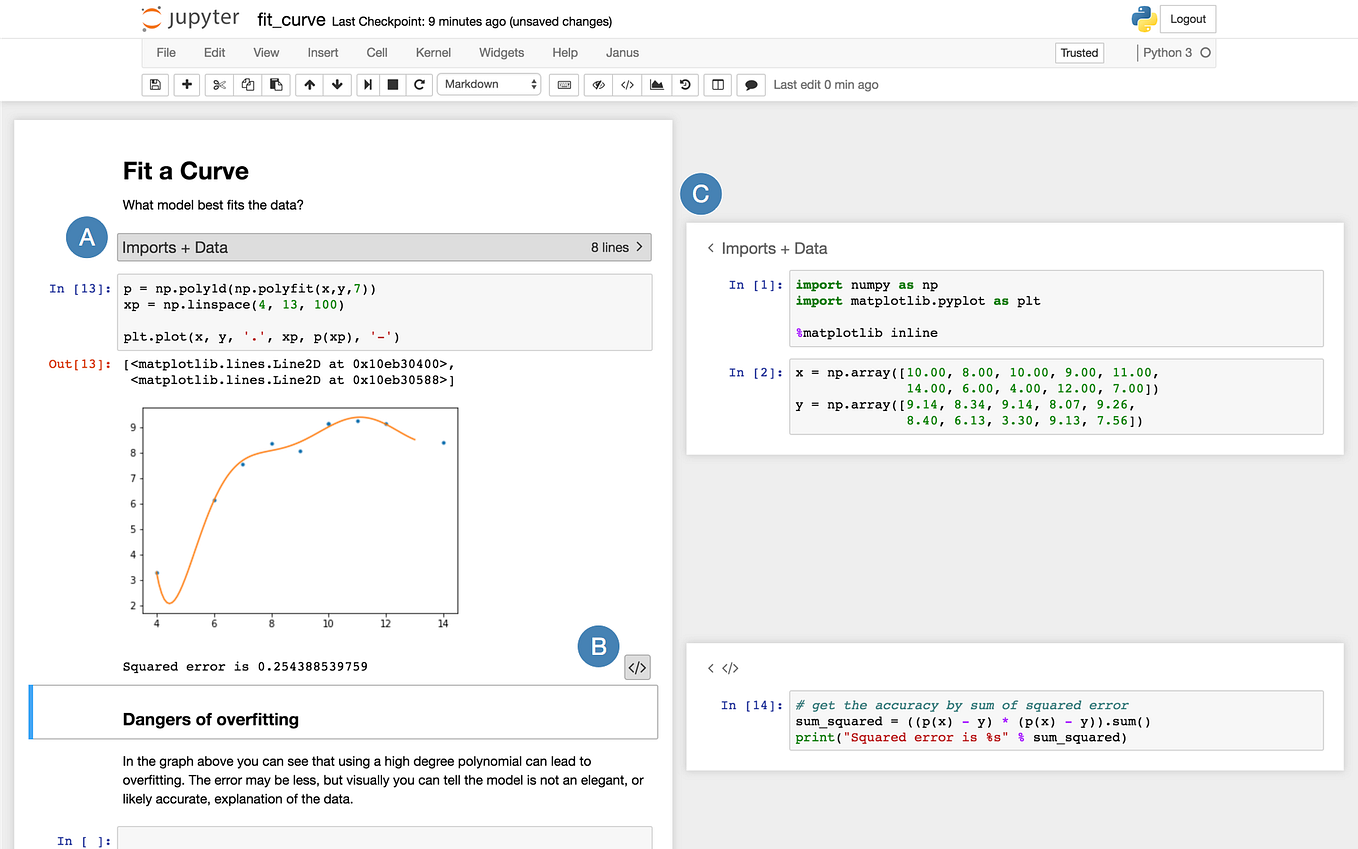Cut the selected cell
The height and width of the screenshot is (849, 1358).
coord(218,85)
